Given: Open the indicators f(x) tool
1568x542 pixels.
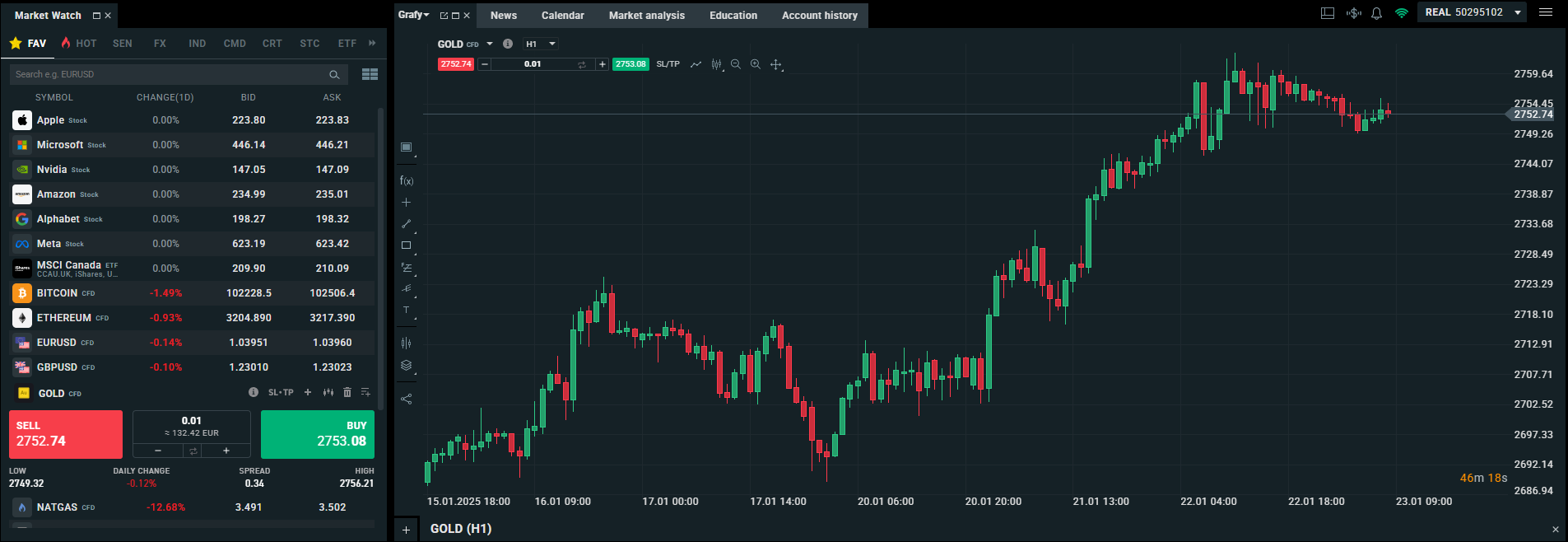Looking at the screenshot, I should 406,180.
